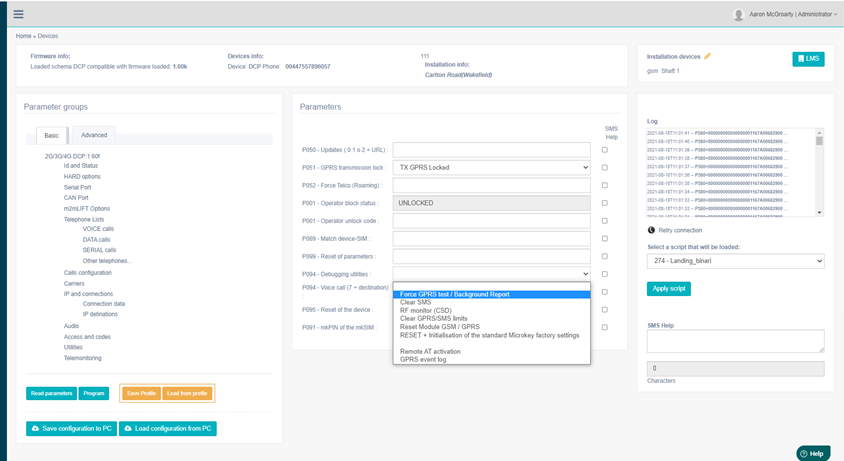844x461 pixels.
Task: Select Telephone Lists group
Action: [x=84, y=219]
